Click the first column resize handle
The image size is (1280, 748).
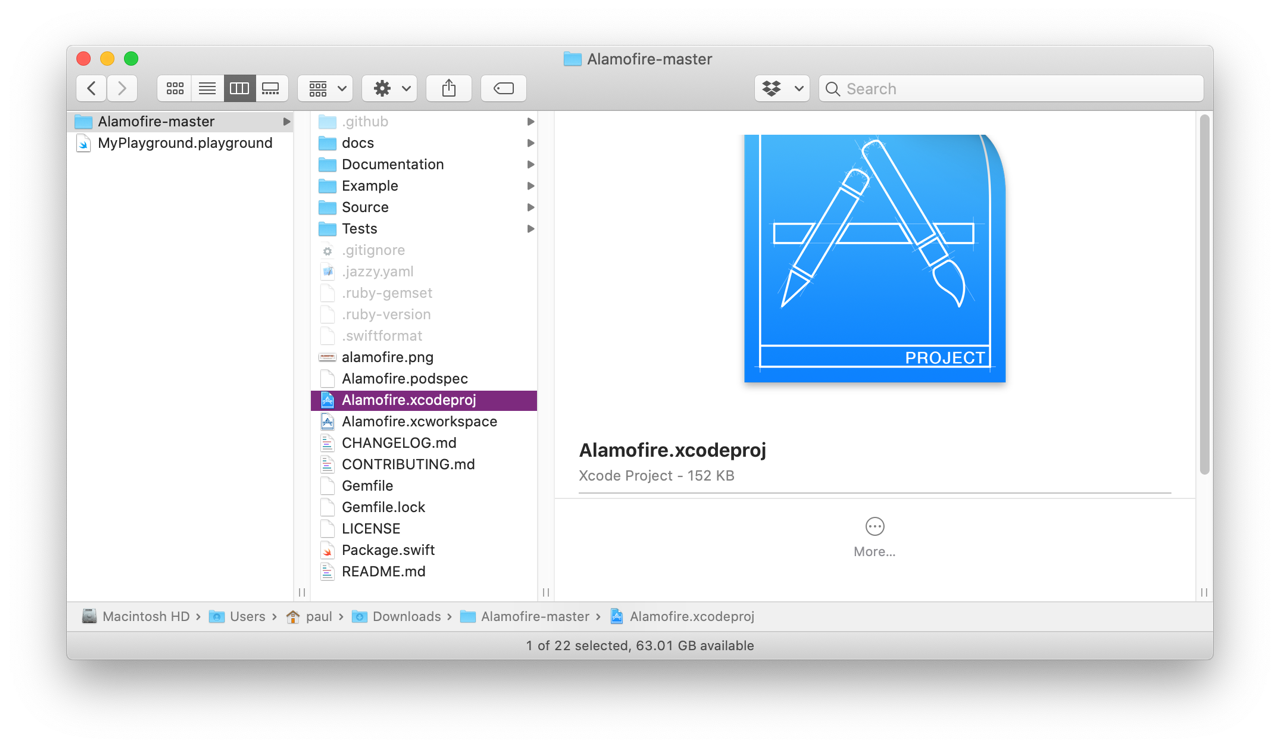pos(302,592)
